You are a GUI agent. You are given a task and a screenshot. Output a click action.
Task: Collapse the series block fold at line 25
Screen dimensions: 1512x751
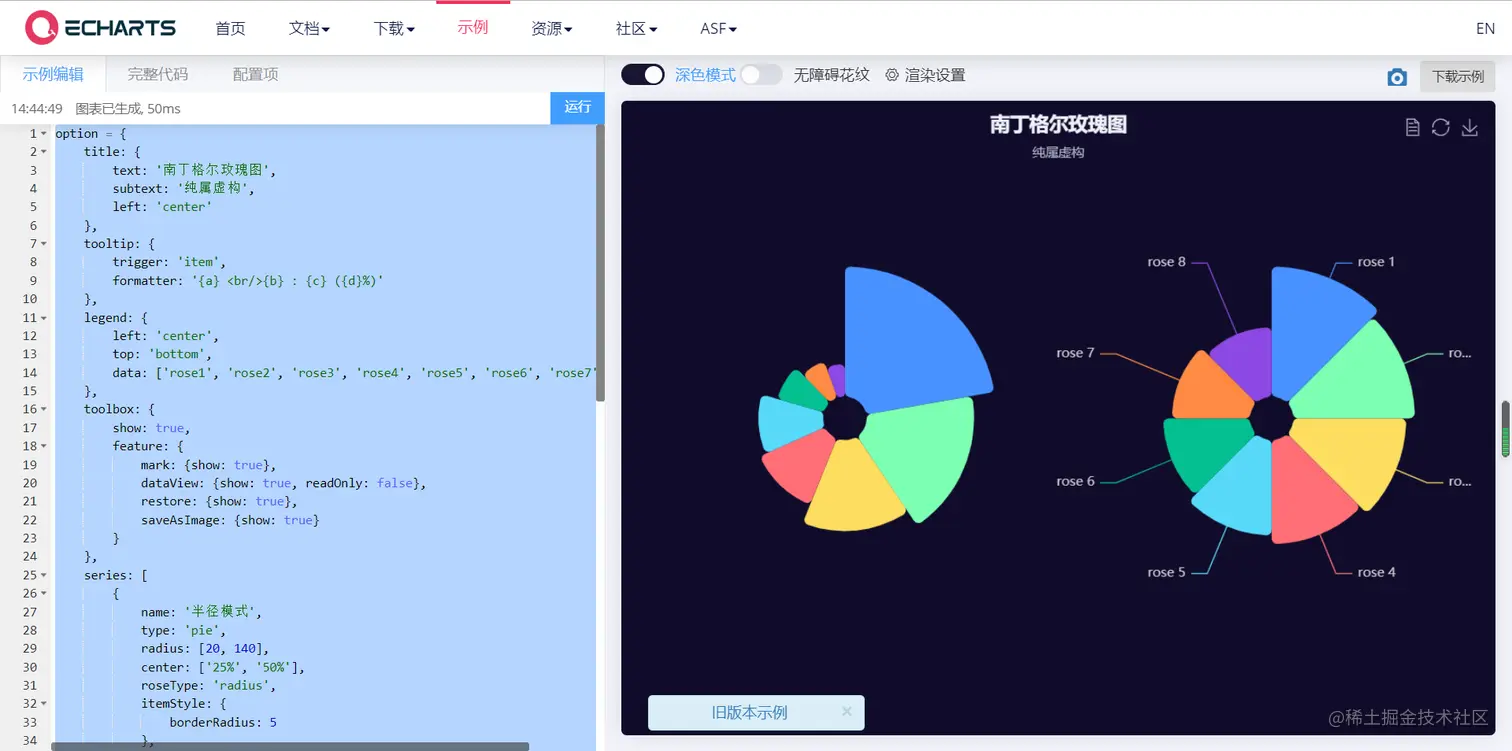[x=44, y=575]
